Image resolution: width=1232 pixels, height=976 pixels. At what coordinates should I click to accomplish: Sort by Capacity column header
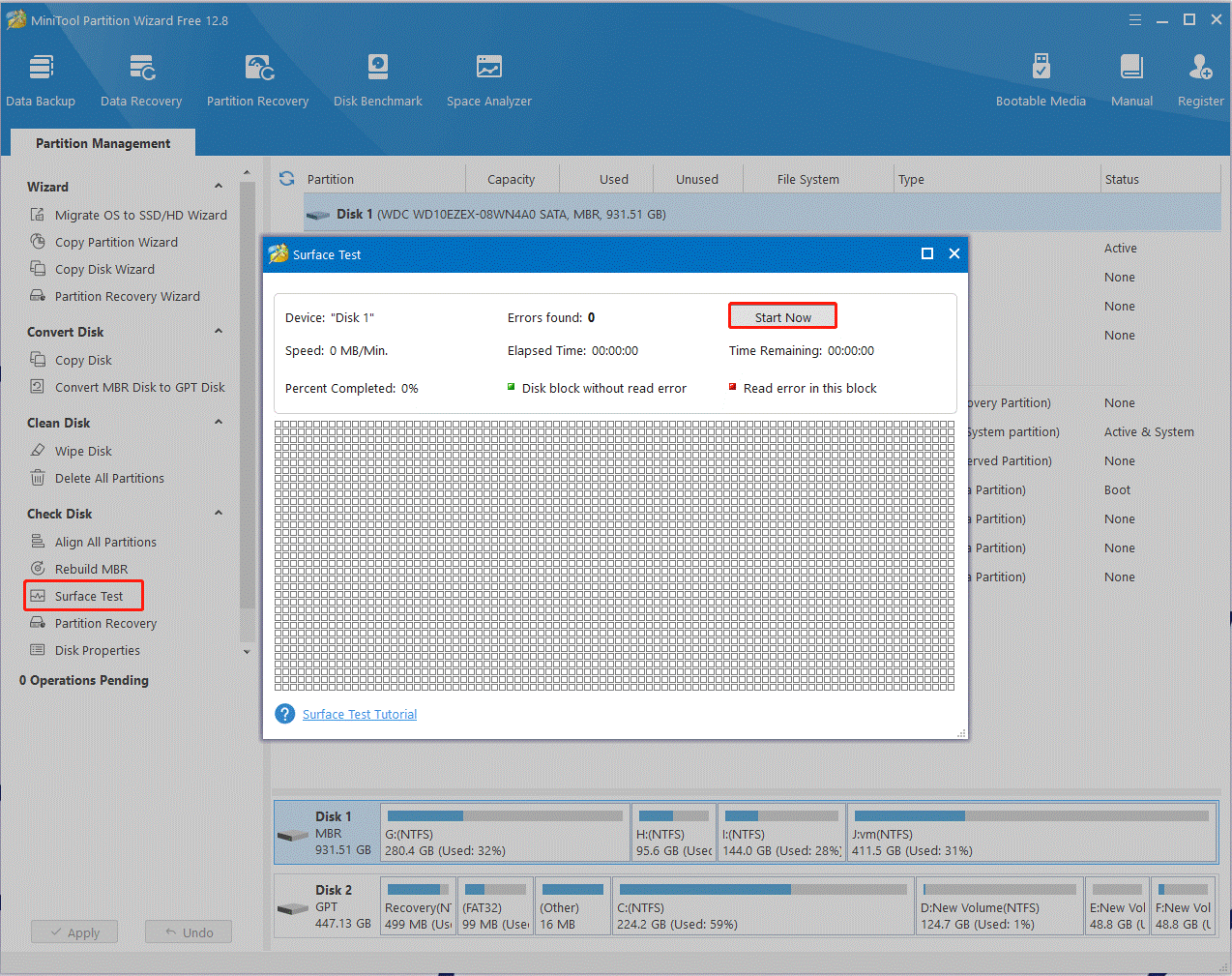tap(512, 179)
